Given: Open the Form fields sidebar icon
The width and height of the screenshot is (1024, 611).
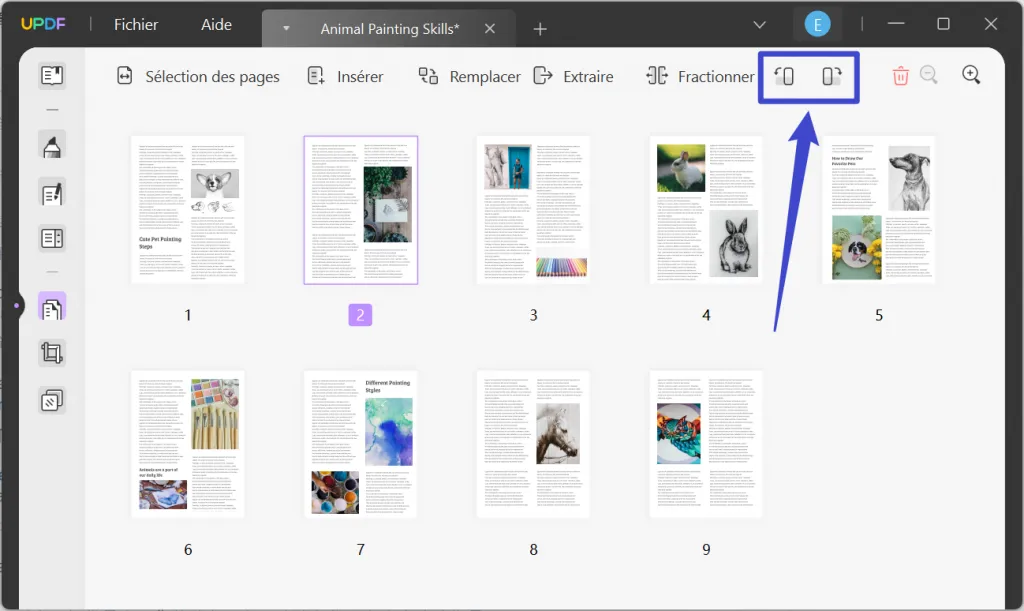Looking at the screenshot, I should pyautogui.click(x=51, y=237).
